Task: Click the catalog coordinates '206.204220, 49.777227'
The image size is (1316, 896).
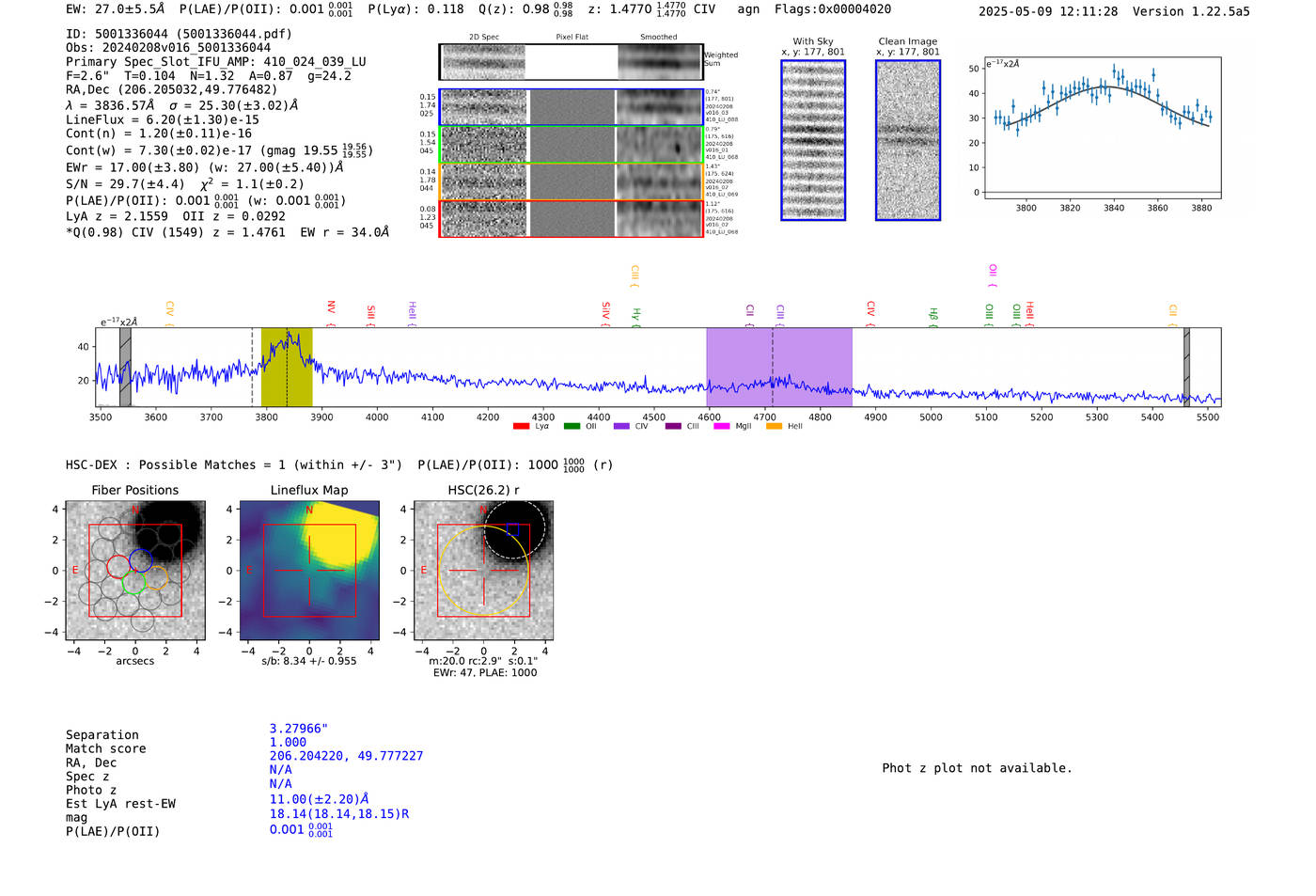Action: point(346,756)
